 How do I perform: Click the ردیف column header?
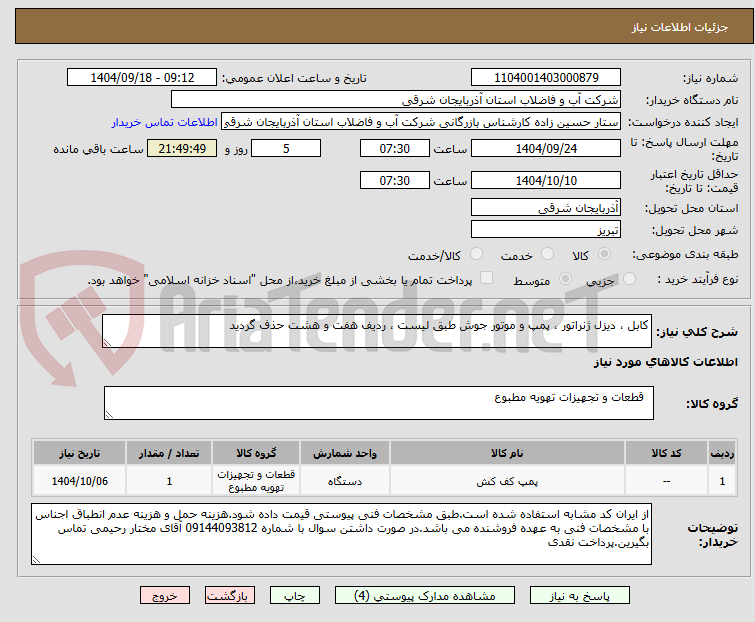click(722, 453)
